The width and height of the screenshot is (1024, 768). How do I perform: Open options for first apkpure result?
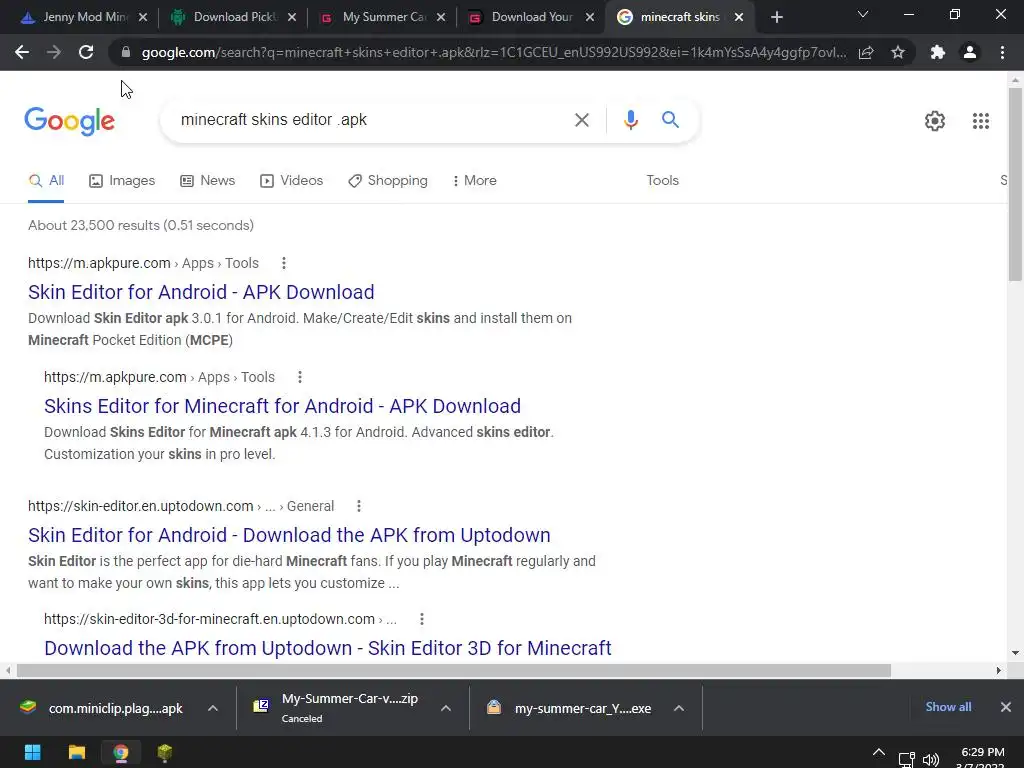[x=283, y=263]
